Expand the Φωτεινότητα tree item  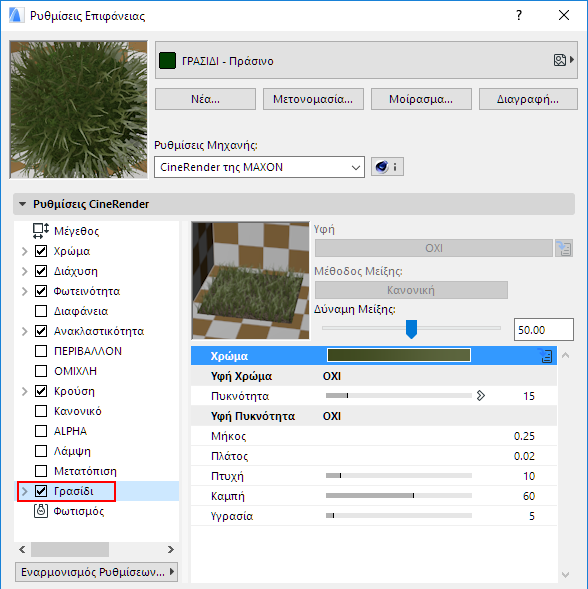click(x=25, y=291)
